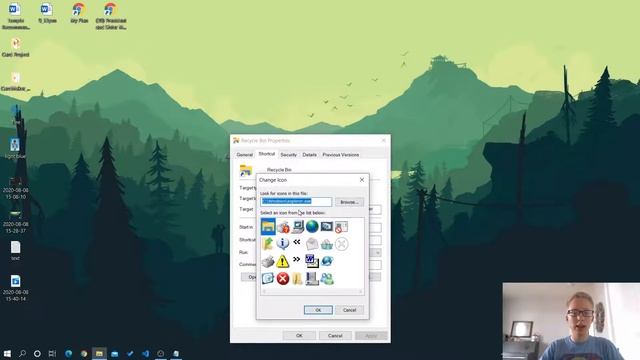Select the faded circle with X icon
Image resolution: width=640 pixels, height=360 pixels.
click(x=341, y=244)
